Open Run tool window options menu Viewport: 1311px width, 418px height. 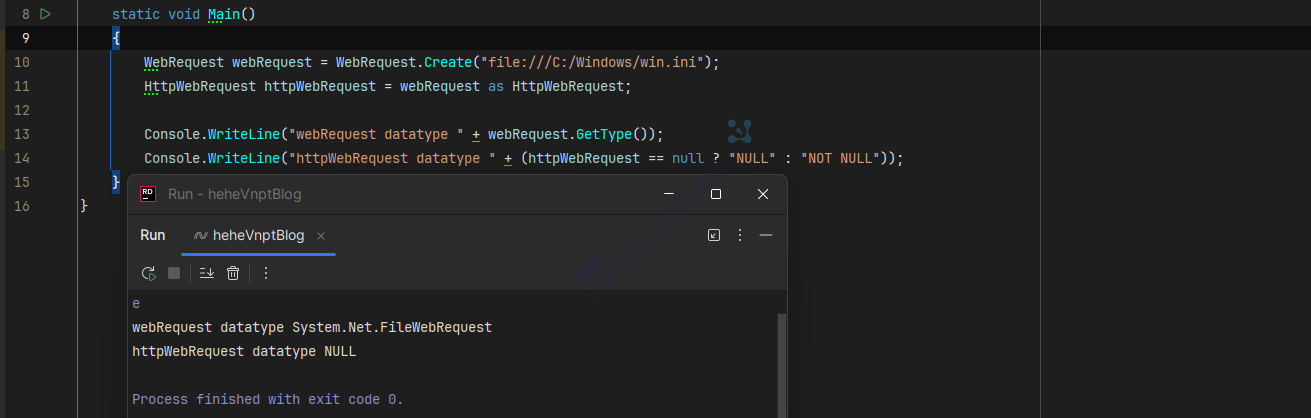pyautogui.click(x=740, y=235)
